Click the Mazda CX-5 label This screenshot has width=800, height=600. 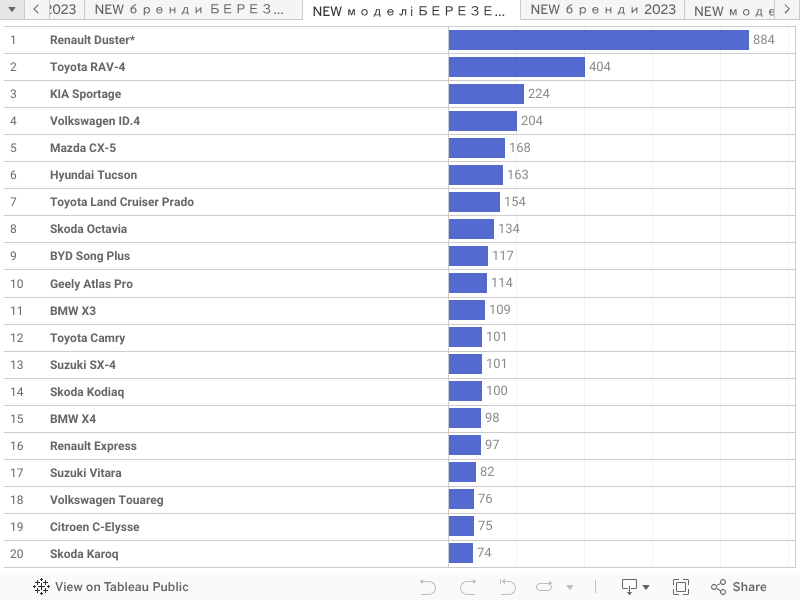[x=83, y=148]
